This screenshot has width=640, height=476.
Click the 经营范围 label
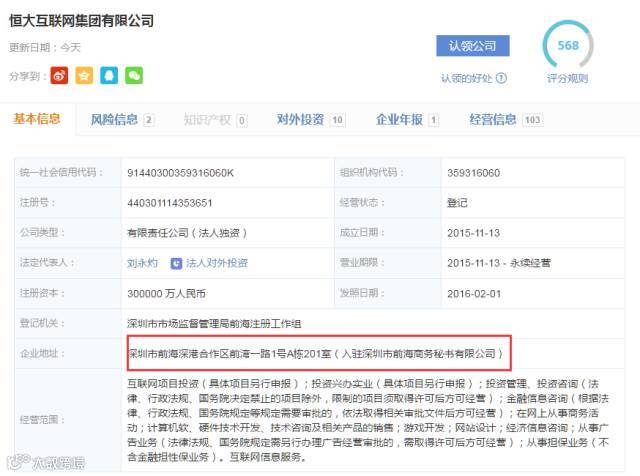tap(42, 420)
